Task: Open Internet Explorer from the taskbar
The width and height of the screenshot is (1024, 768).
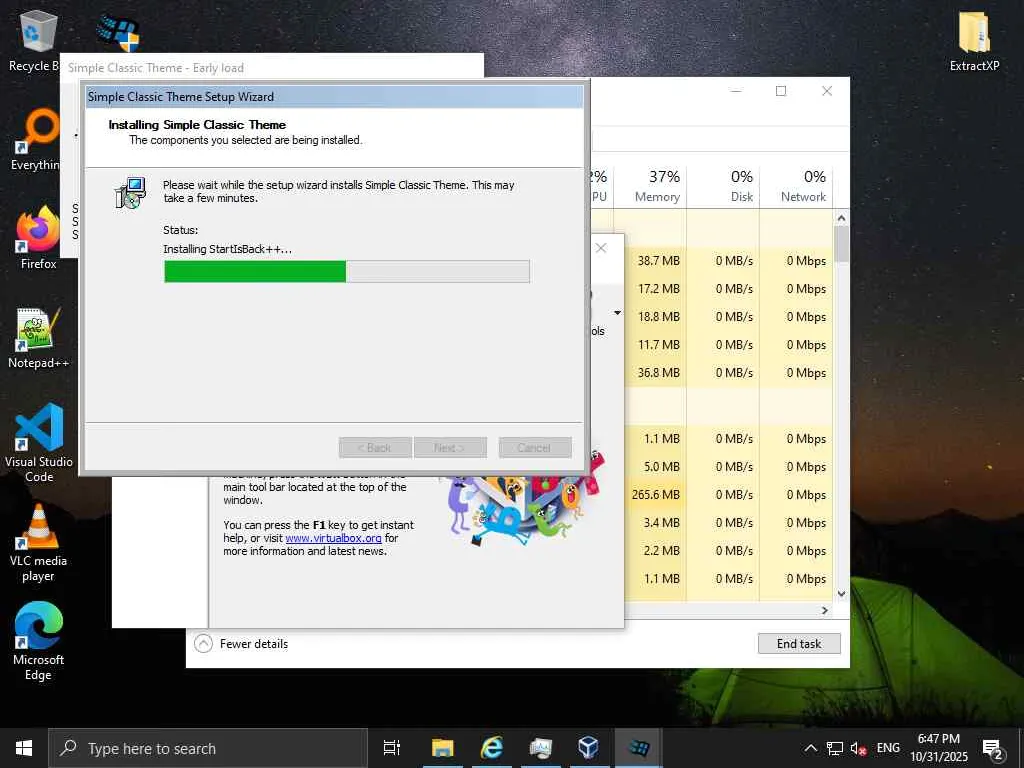Action: [491, 748]
